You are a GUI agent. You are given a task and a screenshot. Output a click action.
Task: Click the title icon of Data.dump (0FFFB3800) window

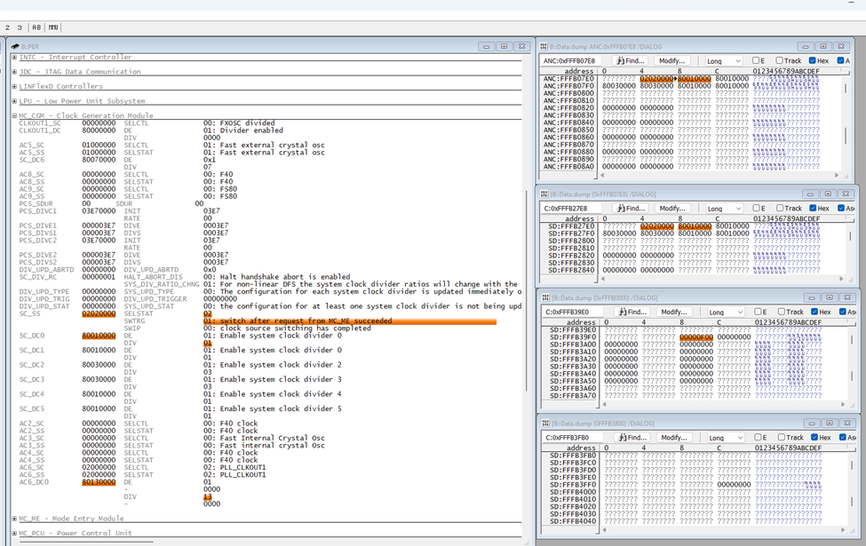[x=546, y=423]
